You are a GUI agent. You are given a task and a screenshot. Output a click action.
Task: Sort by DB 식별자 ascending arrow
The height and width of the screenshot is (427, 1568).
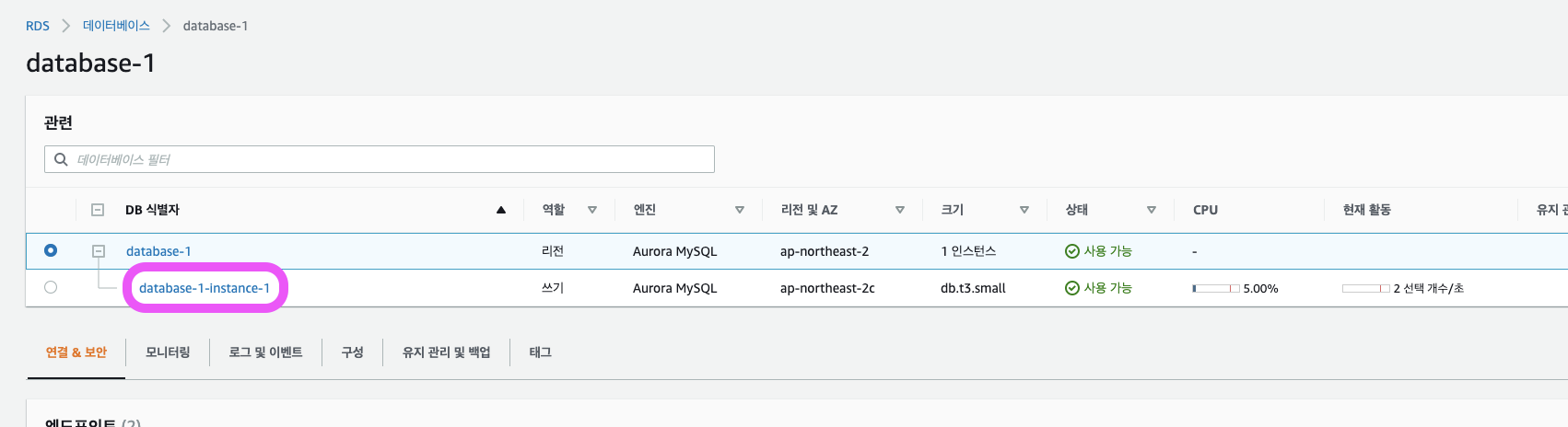pos(501,210)
